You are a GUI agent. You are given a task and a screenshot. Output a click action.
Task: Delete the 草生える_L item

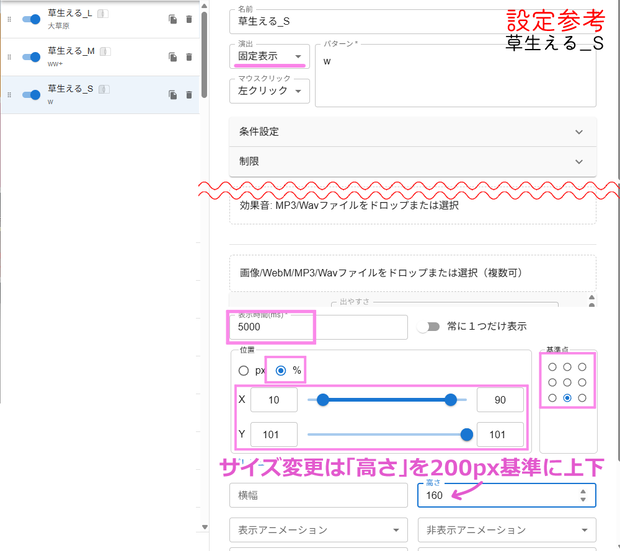pos(189,19)
